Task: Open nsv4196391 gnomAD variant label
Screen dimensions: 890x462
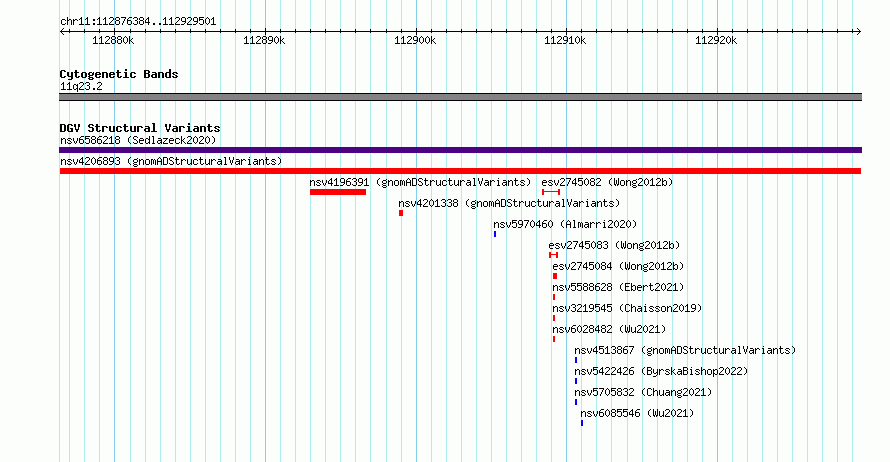Action: [x=420, y=182]
